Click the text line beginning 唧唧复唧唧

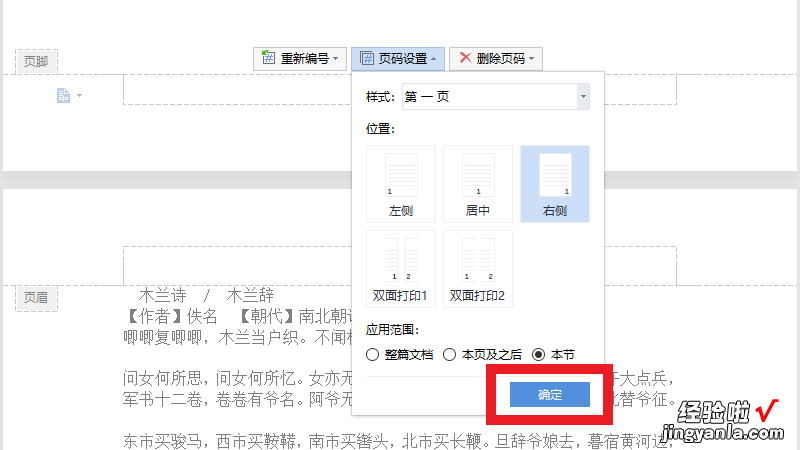(238, 337)
